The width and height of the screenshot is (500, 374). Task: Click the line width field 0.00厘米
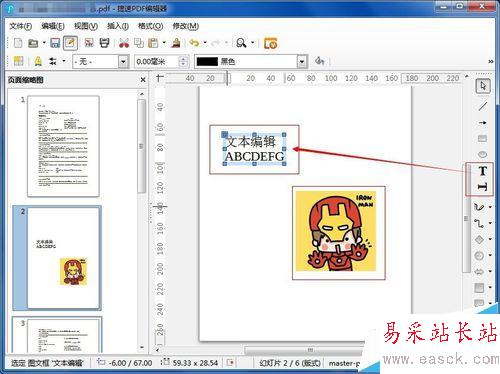pyautogui.click(x=157, y=62)
